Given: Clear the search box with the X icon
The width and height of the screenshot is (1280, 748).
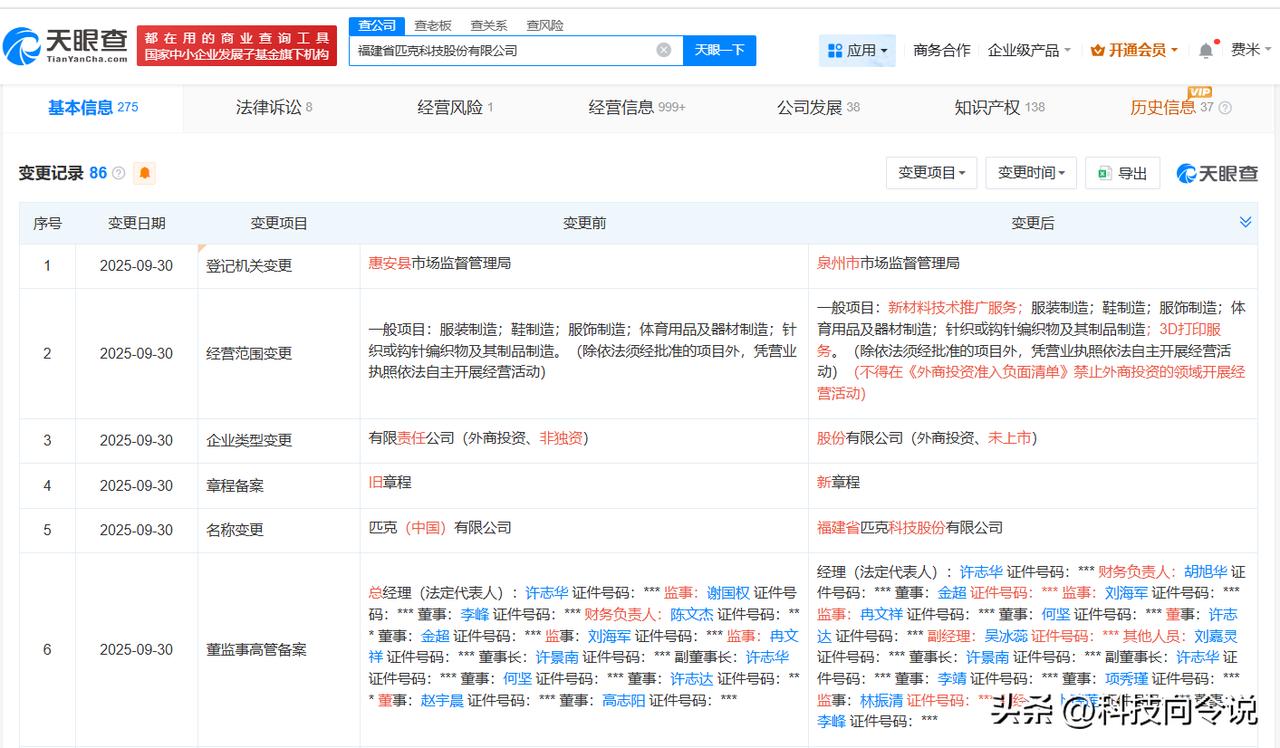Looking at the screenshot, I should tap(664, 50).
